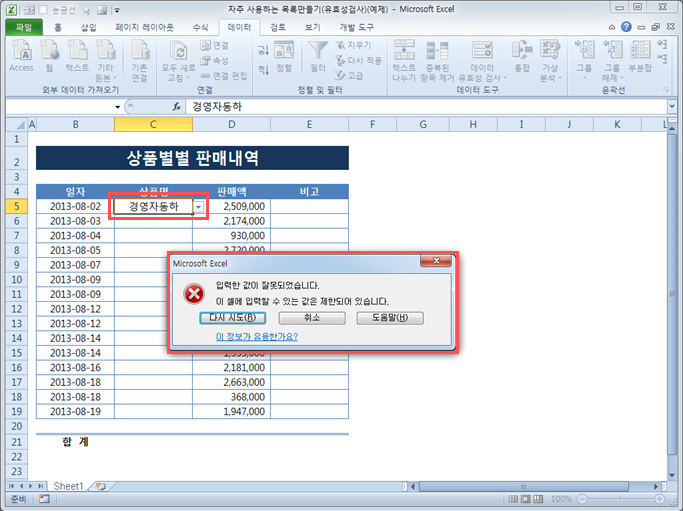Click the Properties (속성) button

point(214,61)
